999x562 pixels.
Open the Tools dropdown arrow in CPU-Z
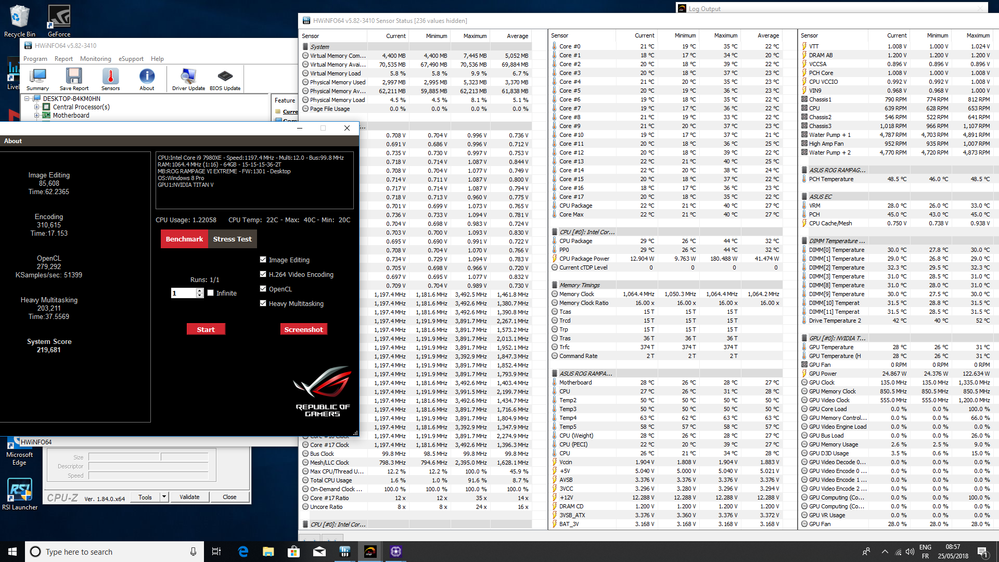pos(164,497)
